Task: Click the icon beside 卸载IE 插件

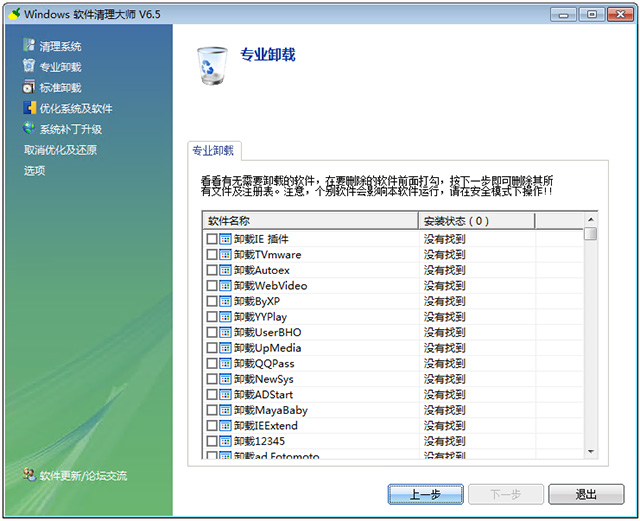Action: click(x=225, y=239)
